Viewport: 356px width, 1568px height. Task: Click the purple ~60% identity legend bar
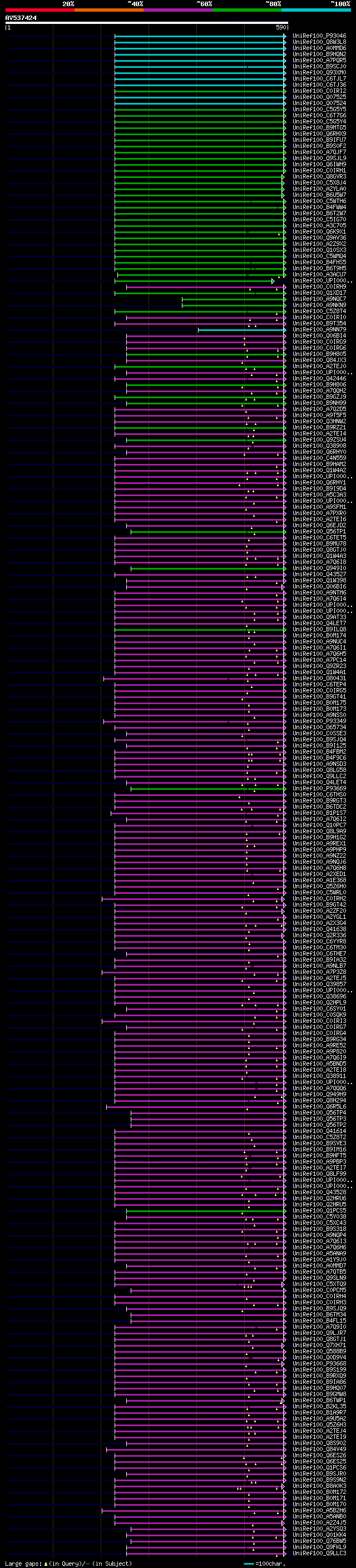[177, 10]
